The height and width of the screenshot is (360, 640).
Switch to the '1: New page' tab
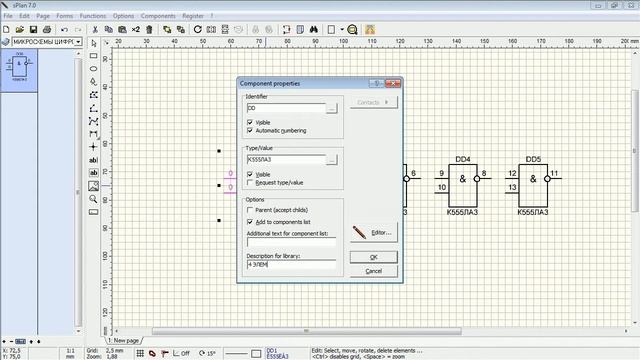[124, 340]
